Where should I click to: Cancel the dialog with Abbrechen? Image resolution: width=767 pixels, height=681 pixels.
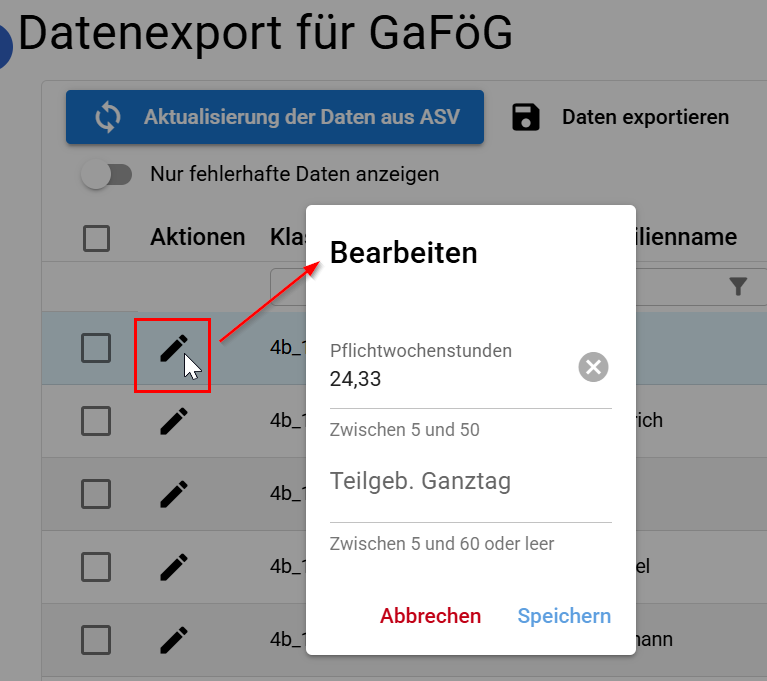(430, 616)
